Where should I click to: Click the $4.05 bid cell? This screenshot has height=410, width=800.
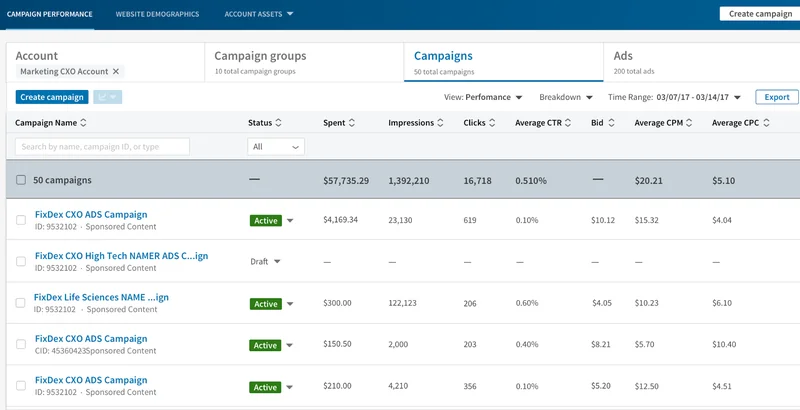click(602, 303)
